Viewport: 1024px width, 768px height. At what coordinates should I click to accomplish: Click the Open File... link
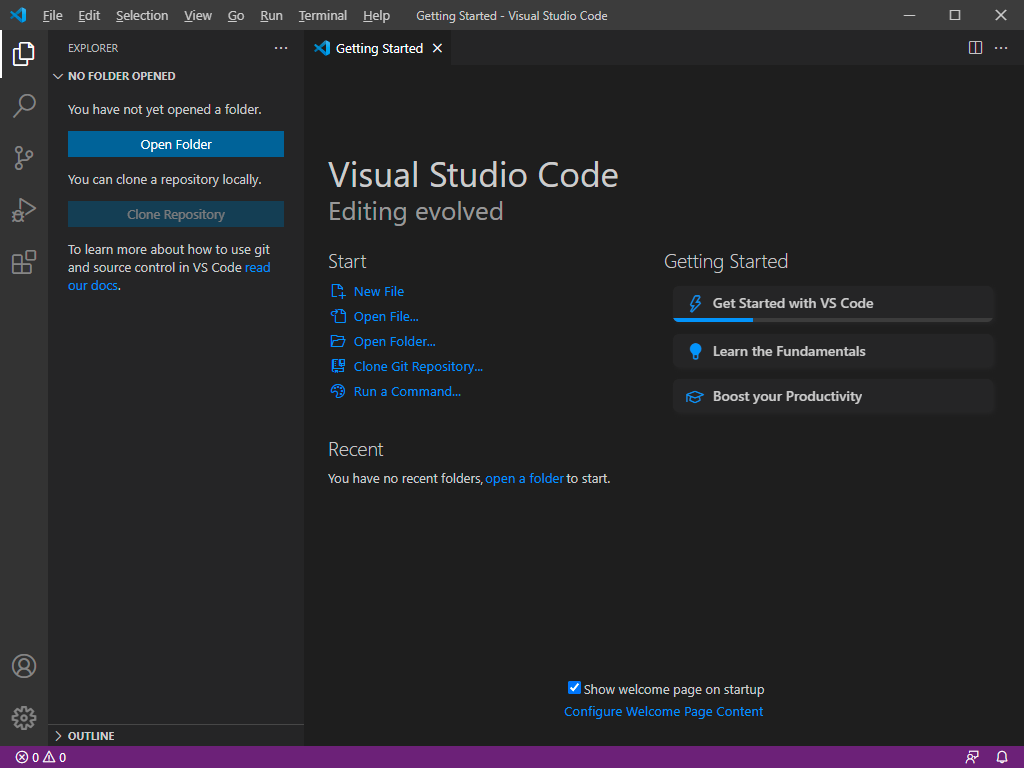tap(386, 316)
